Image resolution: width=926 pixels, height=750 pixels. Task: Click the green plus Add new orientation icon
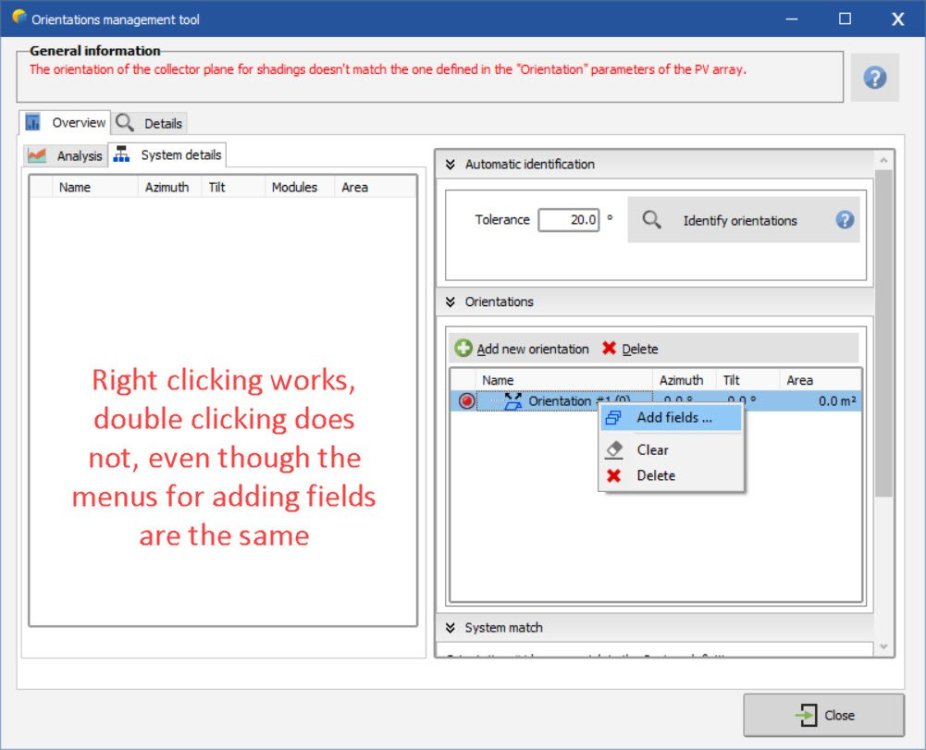tap(463, 349)
